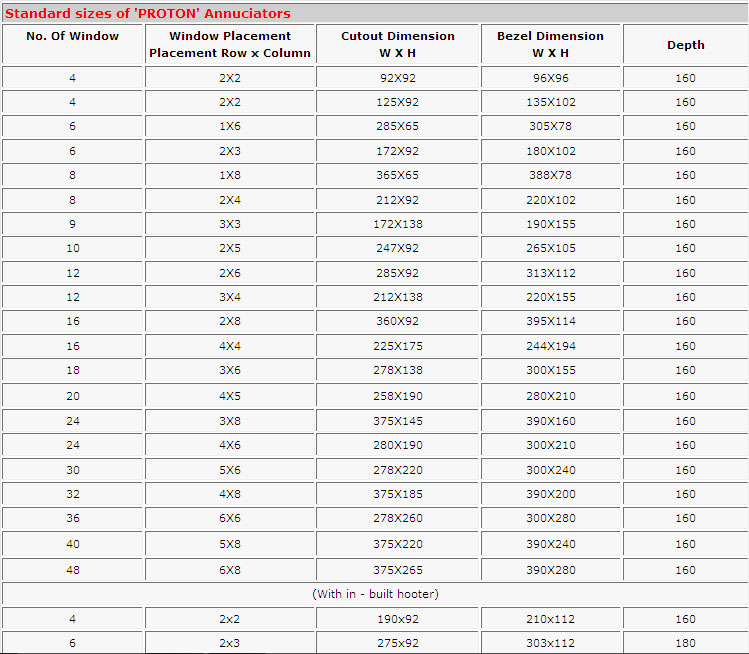Screen dimensions: 749x654
Task: Click the window count 30
Action: coord(73,470)
